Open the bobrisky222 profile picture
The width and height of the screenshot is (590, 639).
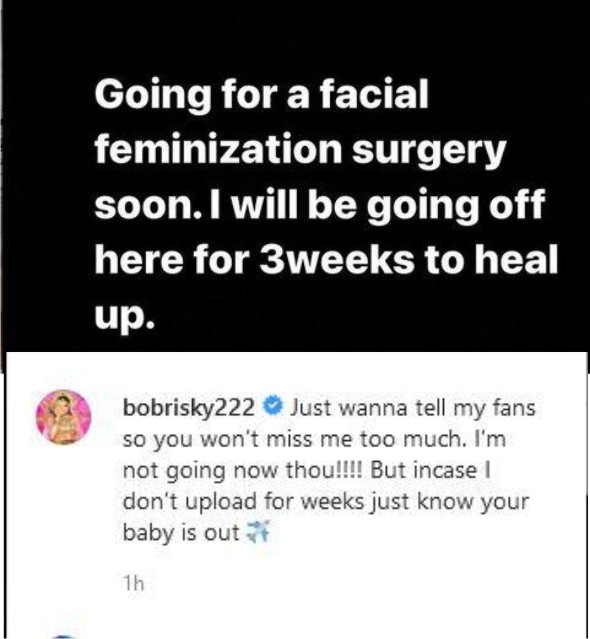pos(64,418)
